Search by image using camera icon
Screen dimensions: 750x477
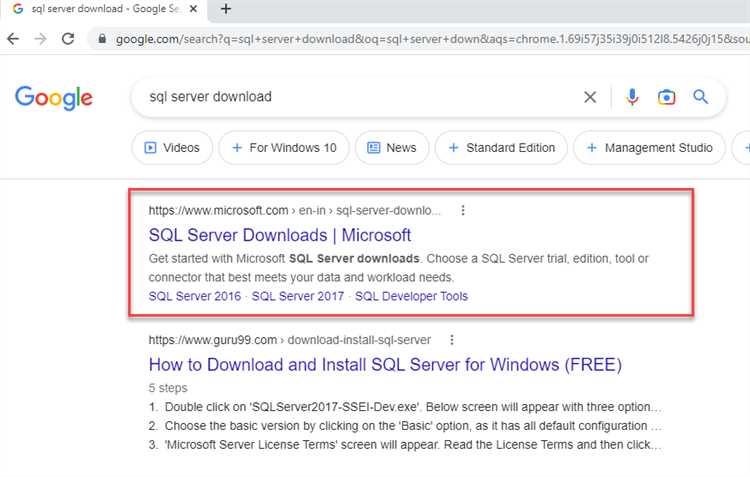coord(666,97)
